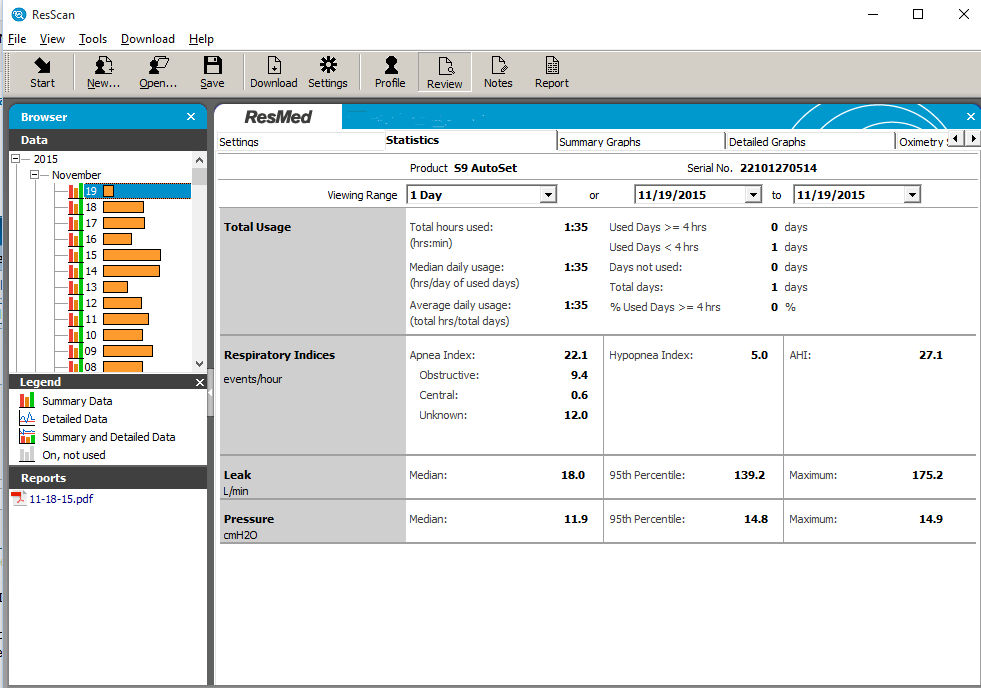Create a new patient with New icon
981x688 pixels.
(103, 73)
